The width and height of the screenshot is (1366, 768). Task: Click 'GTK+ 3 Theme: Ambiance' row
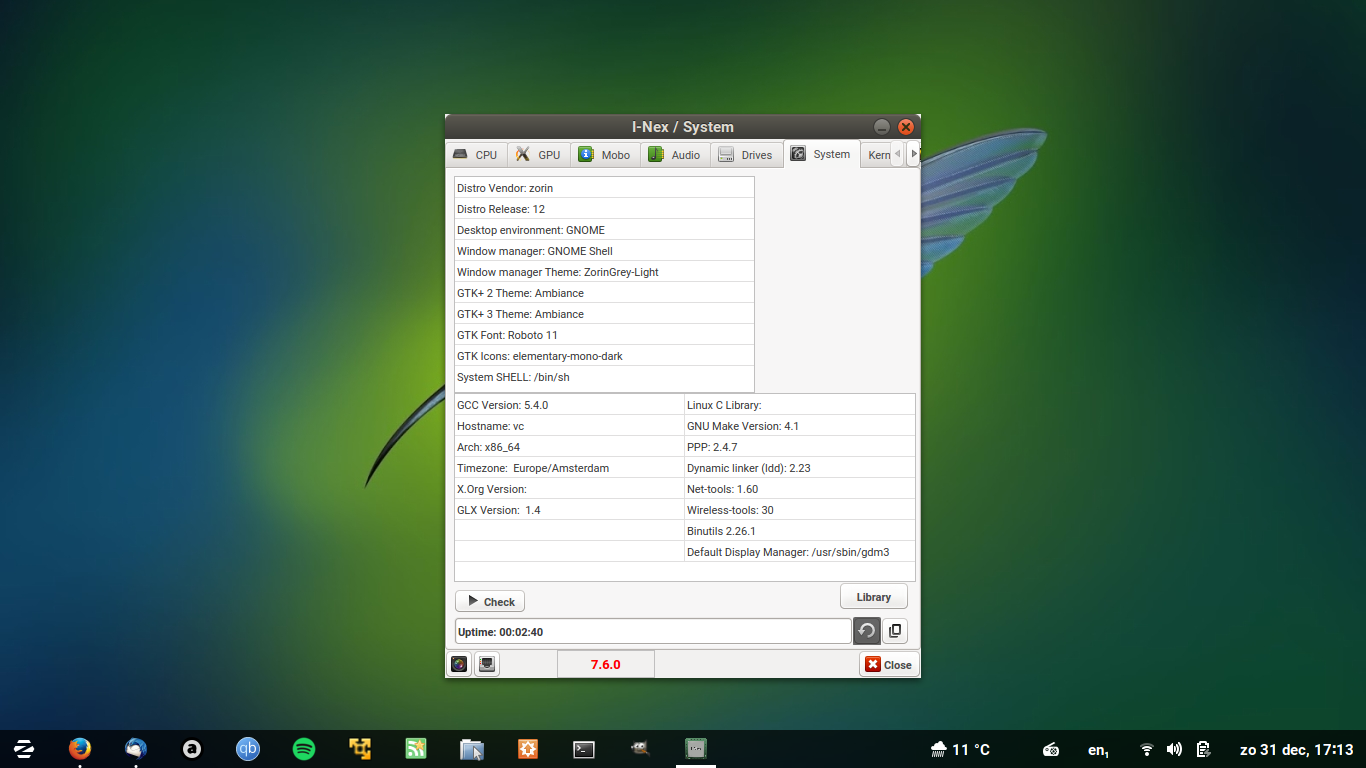tap(604, 313)
